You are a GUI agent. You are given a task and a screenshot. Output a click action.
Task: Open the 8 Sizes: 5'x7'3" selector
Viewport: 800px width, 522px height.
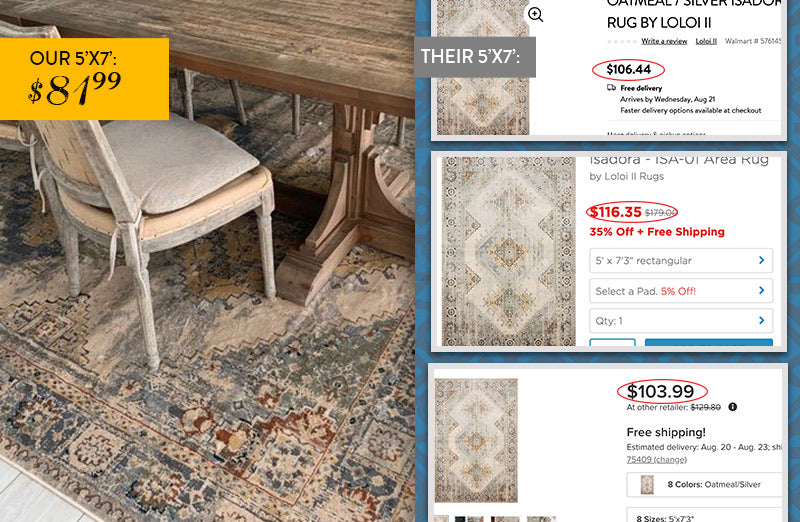pos(704,515)
